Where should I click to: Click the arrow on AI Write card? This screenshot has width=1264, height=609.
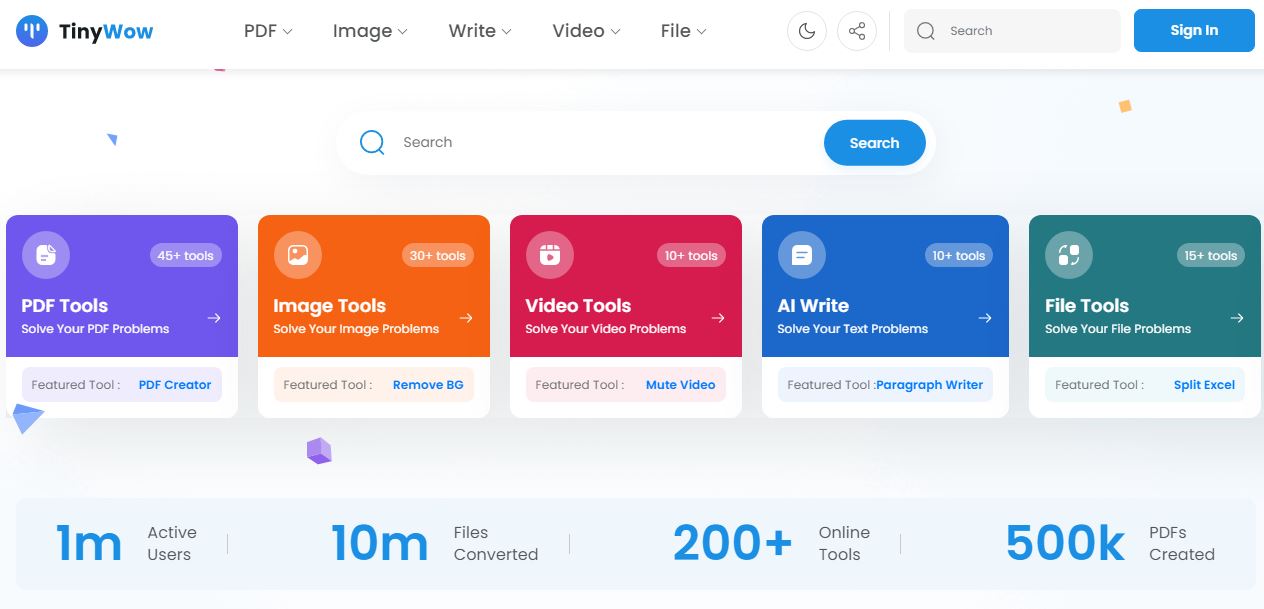click(985, 318)
